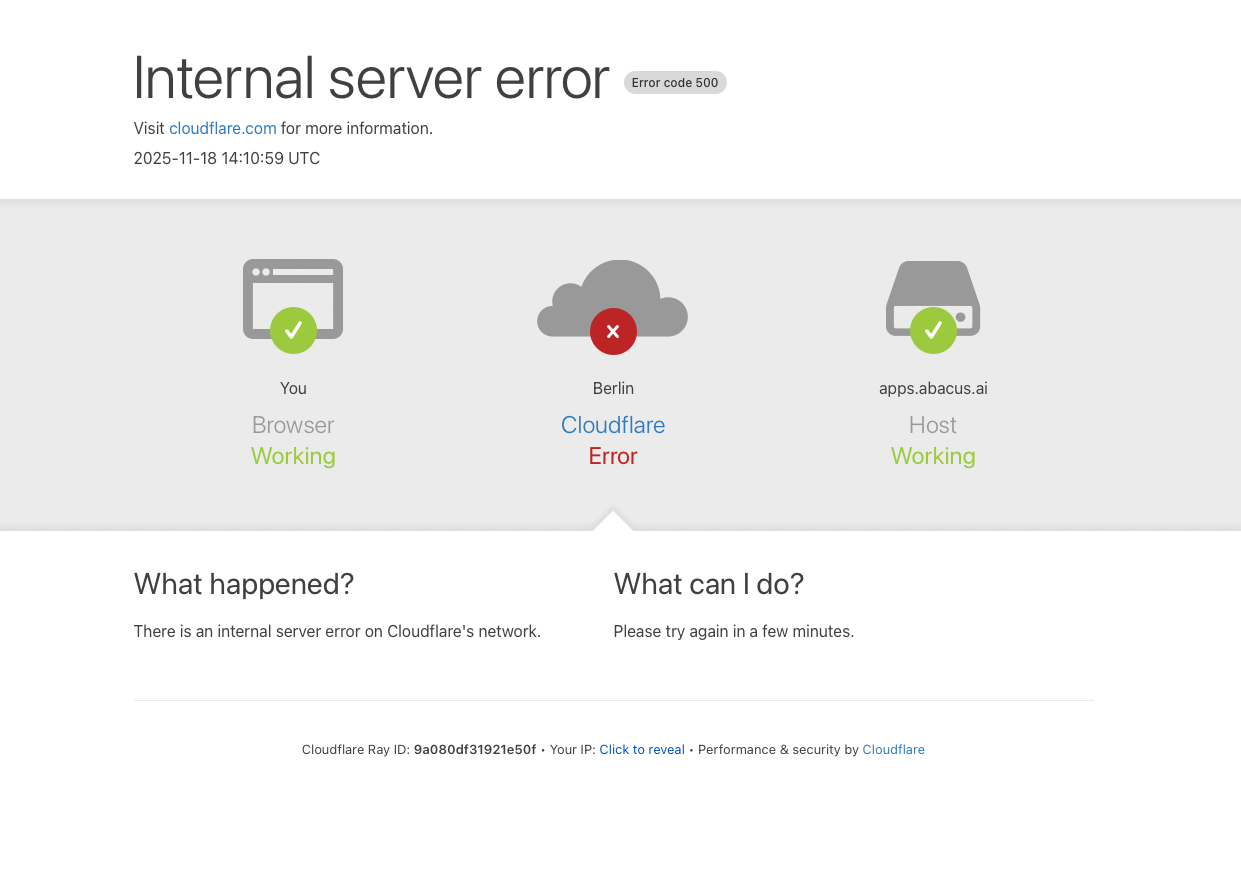
Task: Click the Working status under Browser
Action: (x=293, y=456)
